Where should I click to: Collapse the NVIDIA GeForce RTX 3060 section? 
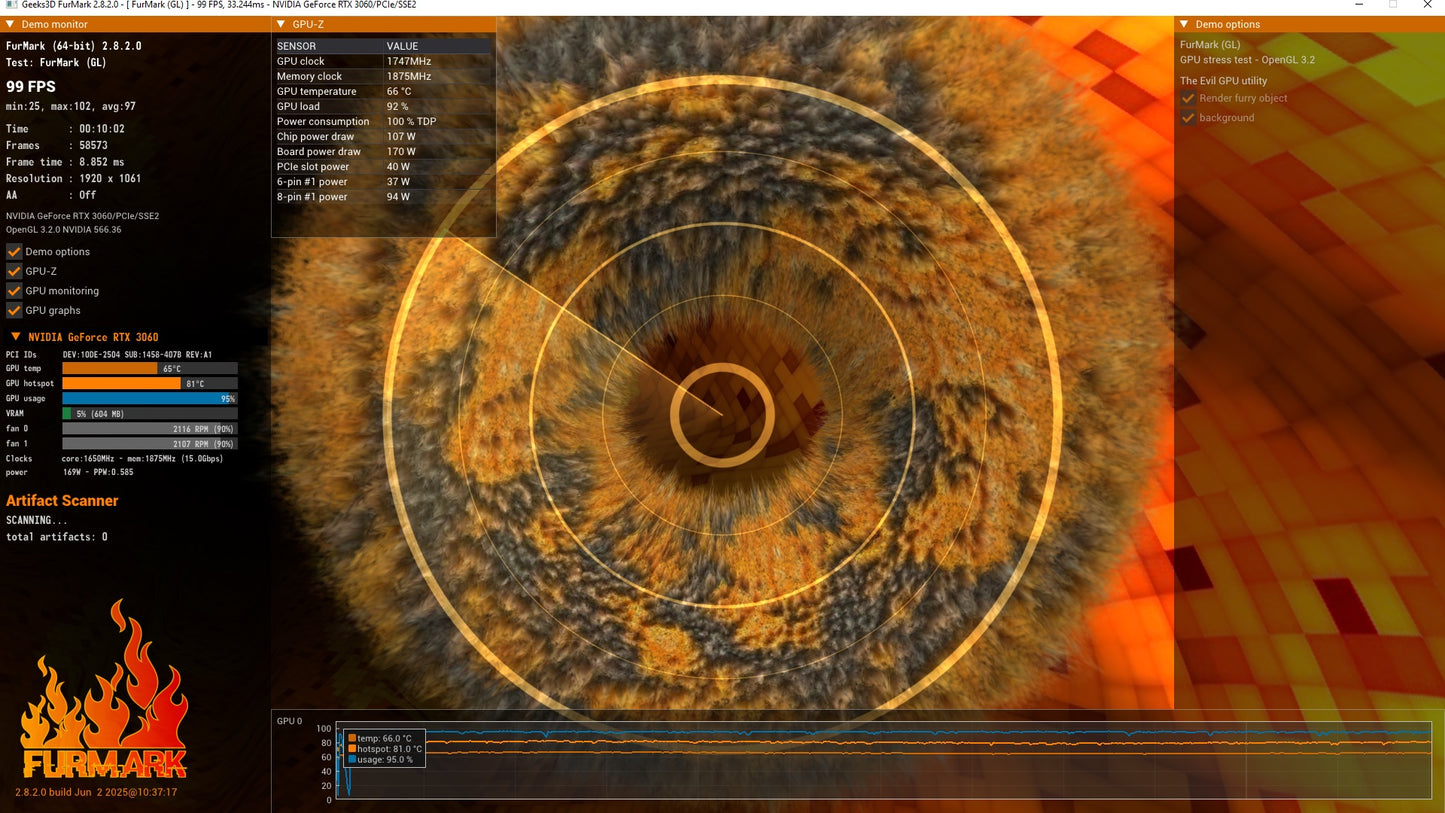[x=15, y=337]
